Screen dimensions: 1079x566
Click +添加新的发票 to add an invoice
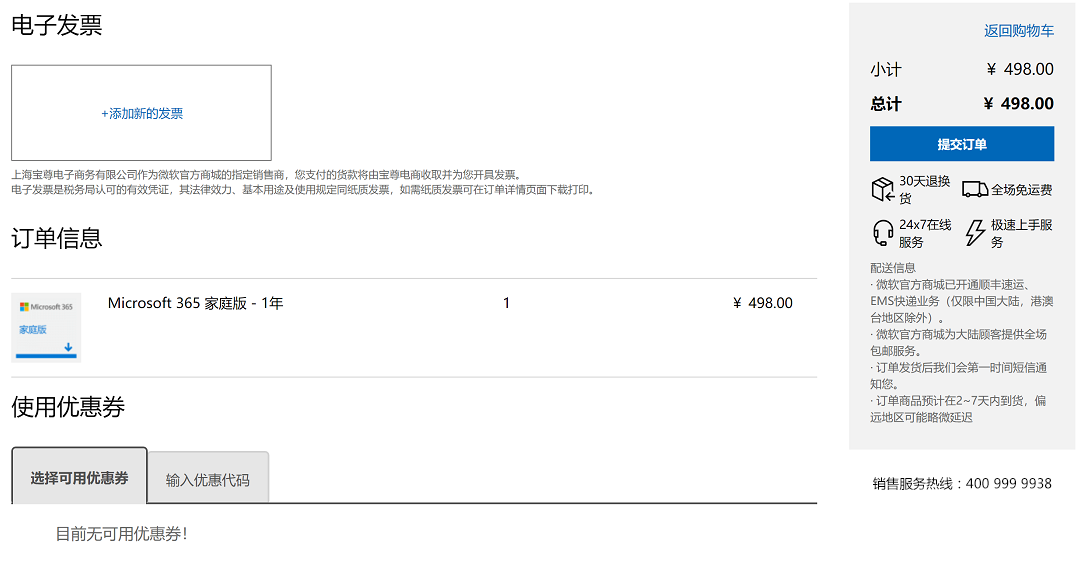tap(141, 113)
